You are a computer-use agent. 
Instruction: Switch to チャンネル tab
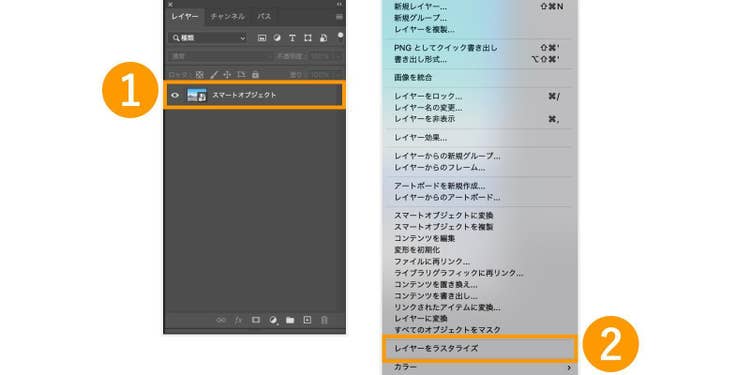[228, 17]
